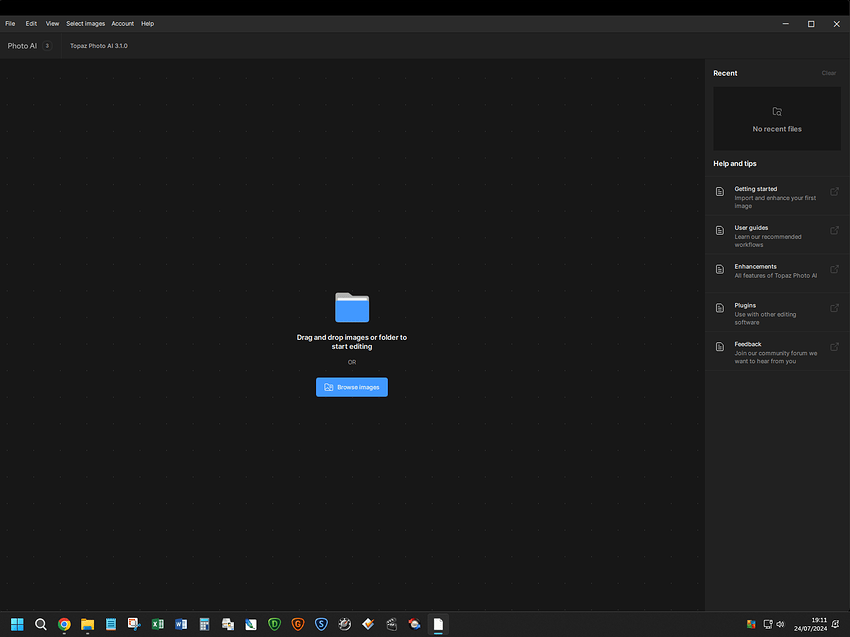This screenshot has height=637, width=850.
Task: Launch Excel from the taskbar
Action: (x=158, y=624)
